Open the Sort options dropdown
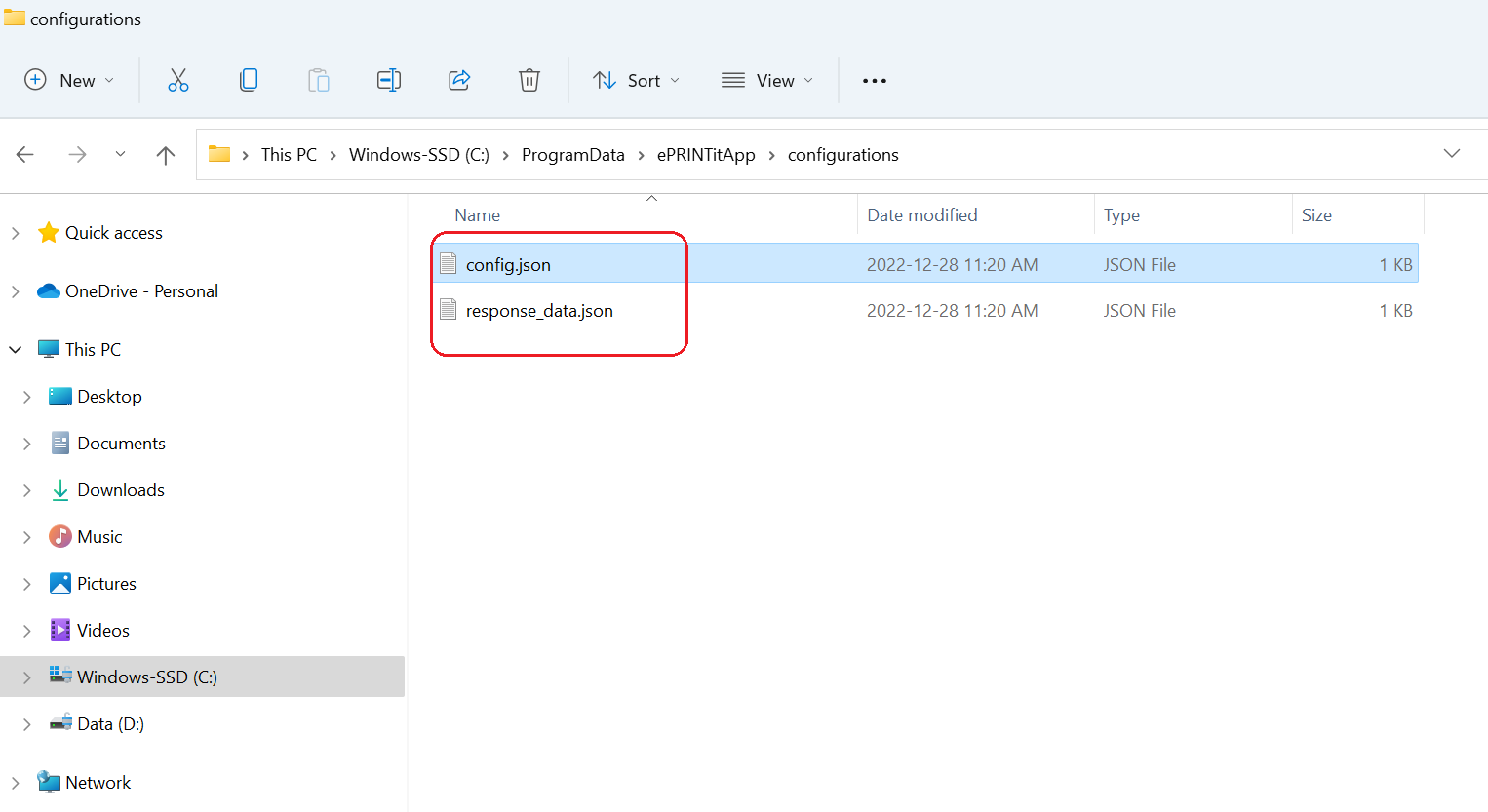The image size is (1488, 812). 636,81
